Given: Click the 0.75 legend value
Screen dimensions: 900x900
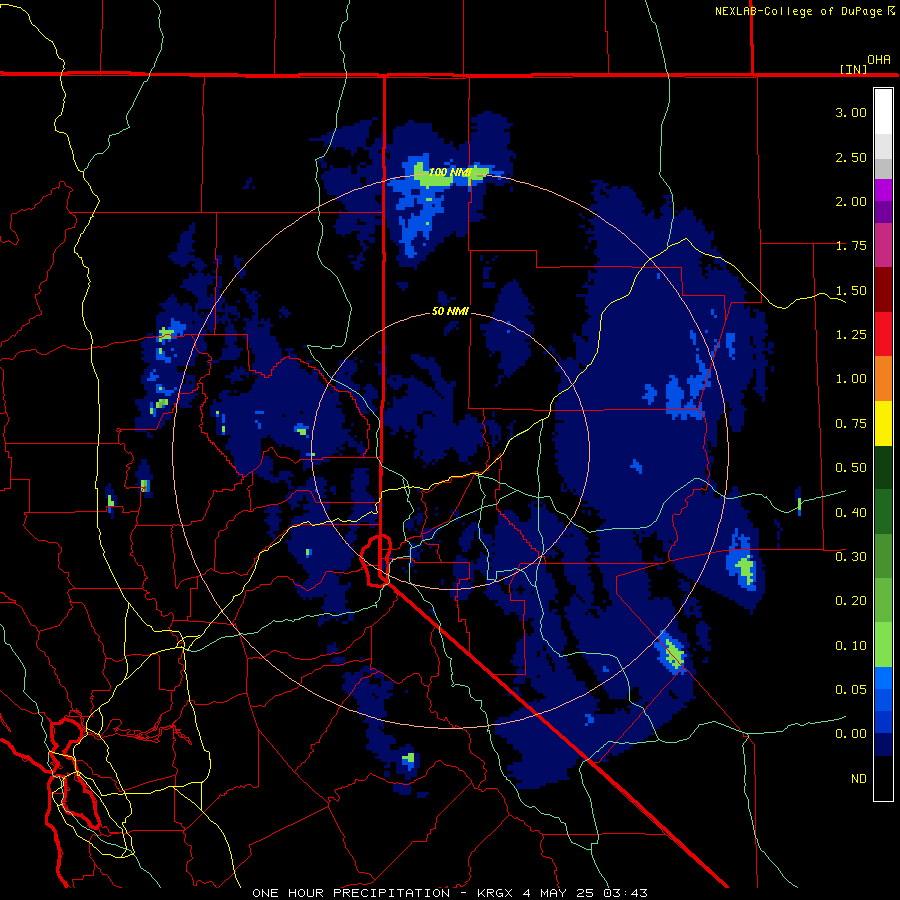Looking at the screenshot, I should pos(851,424).
